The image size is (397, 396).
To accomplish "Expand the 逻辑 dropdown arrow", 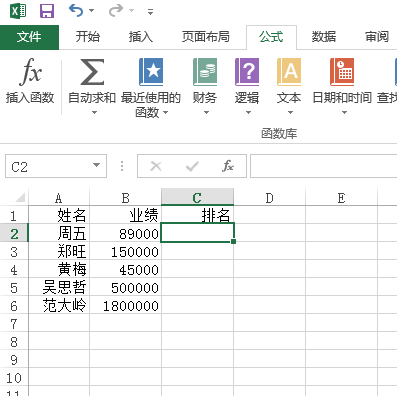I will 248,113.
